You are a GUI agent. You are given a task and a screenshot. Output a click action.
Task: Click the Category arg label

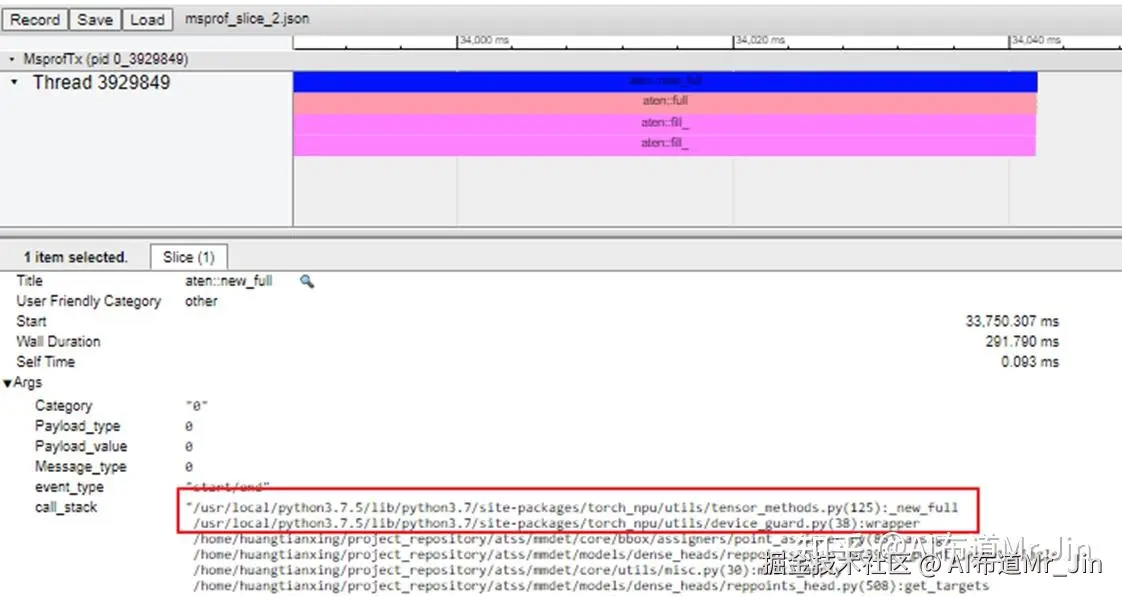(63, 406)
